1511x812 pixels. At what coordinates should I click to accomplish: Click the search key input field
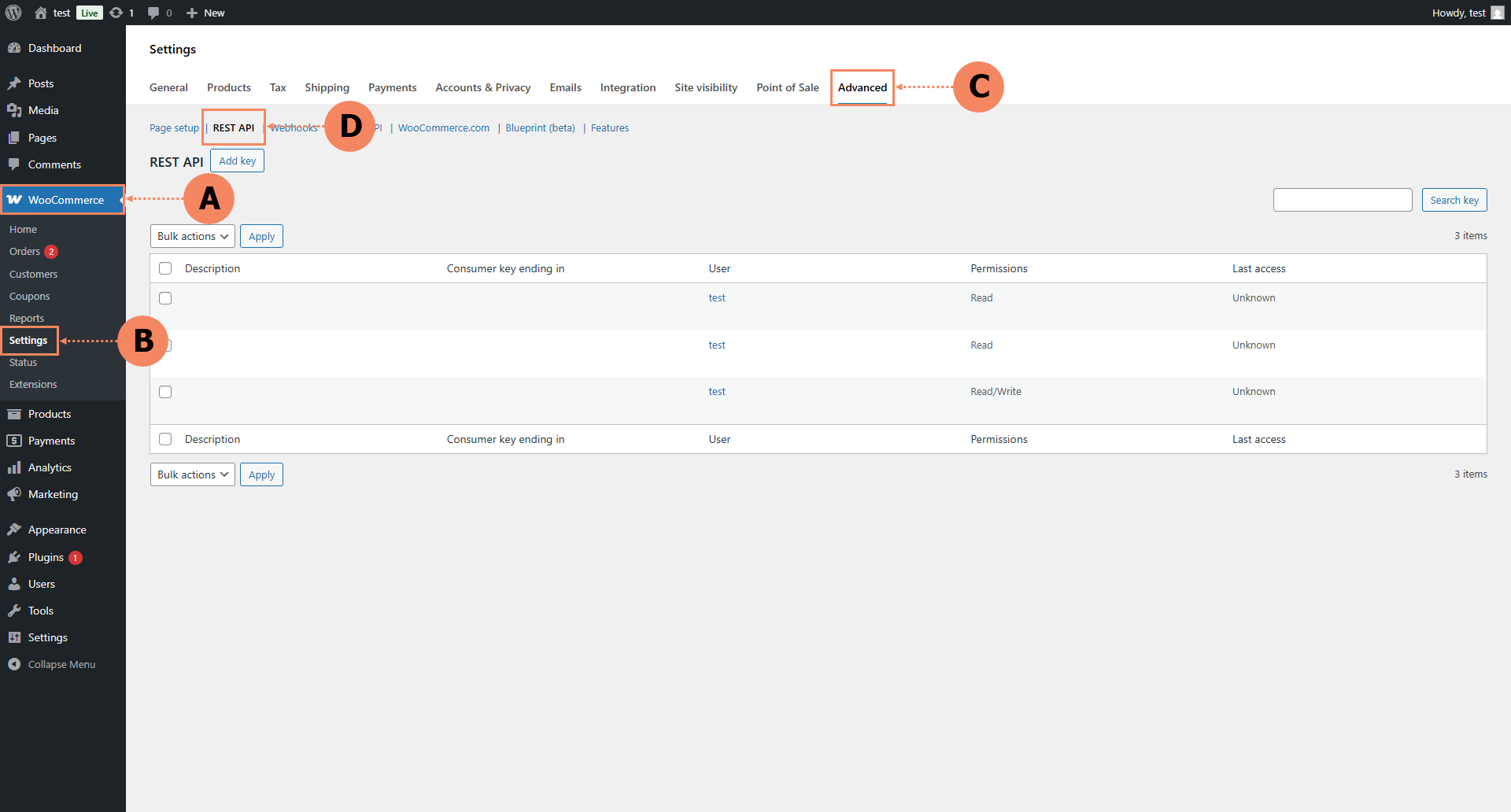[1342, 200]
